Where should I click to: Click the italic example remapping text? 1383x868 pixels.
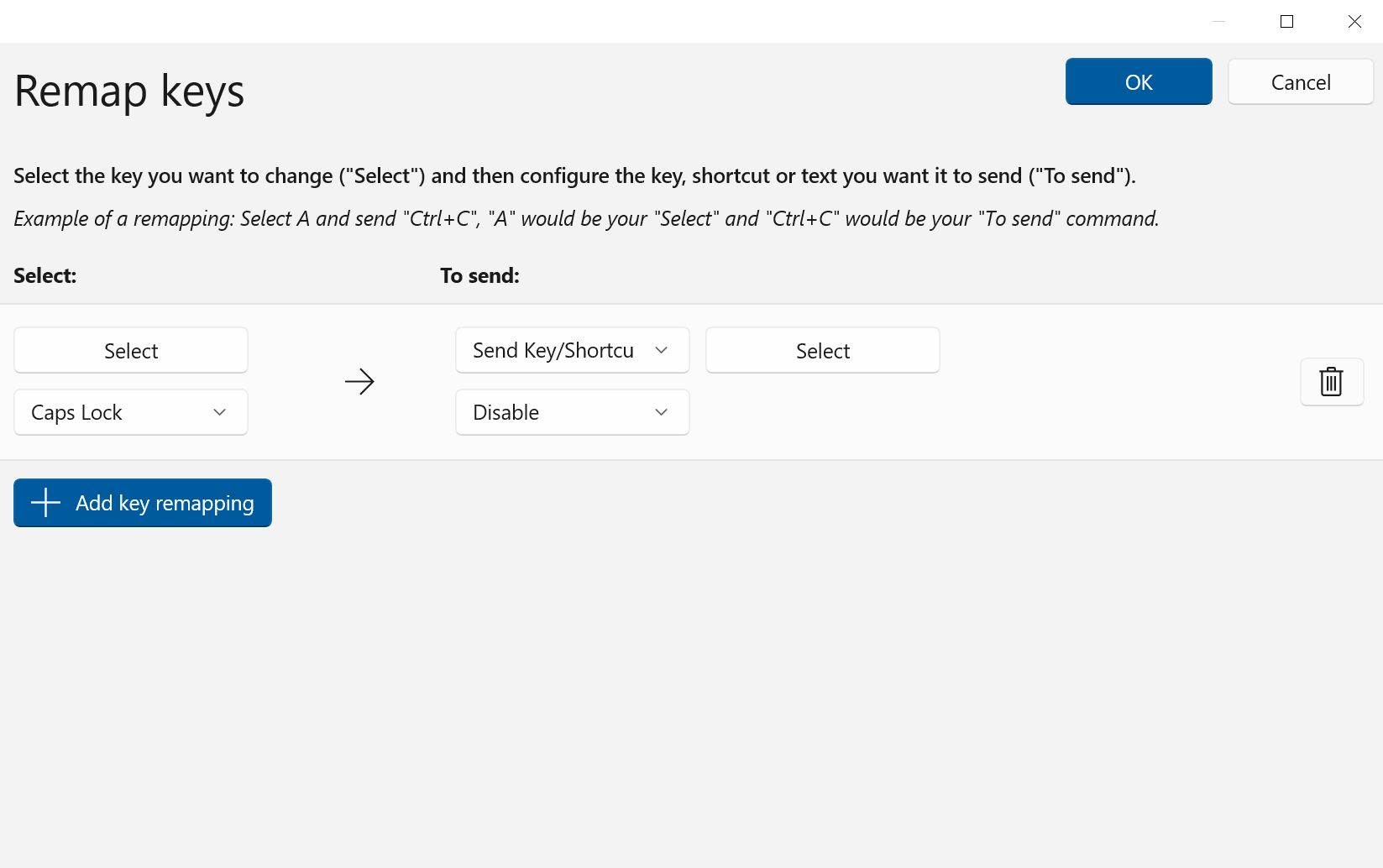[x=586, y=218]
